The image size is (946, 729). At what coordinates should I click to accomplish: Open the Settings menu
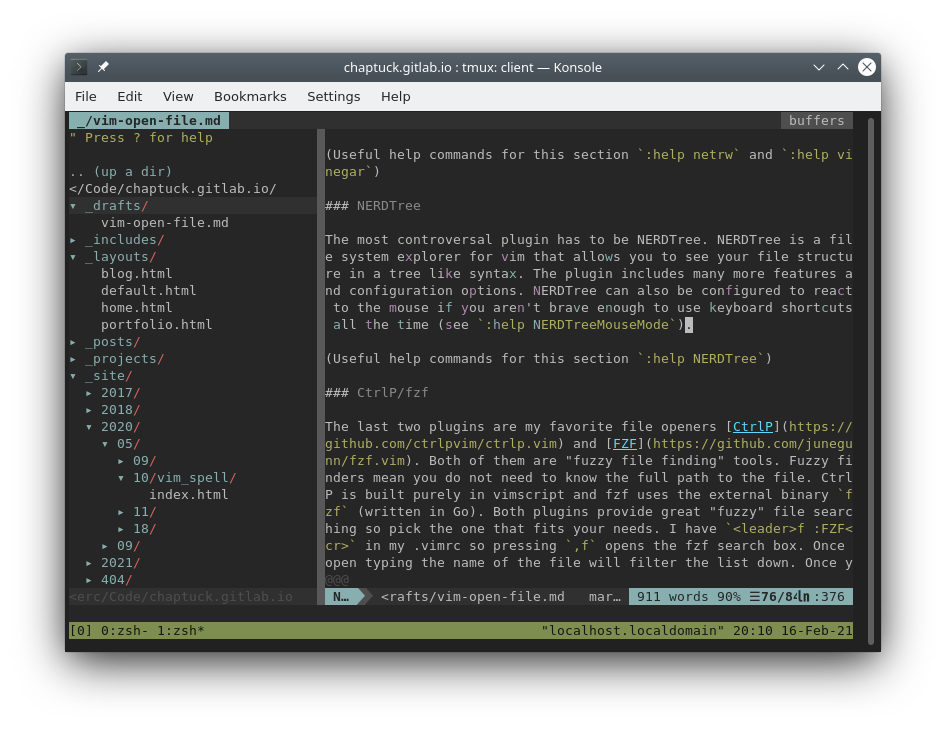[334, 96]
